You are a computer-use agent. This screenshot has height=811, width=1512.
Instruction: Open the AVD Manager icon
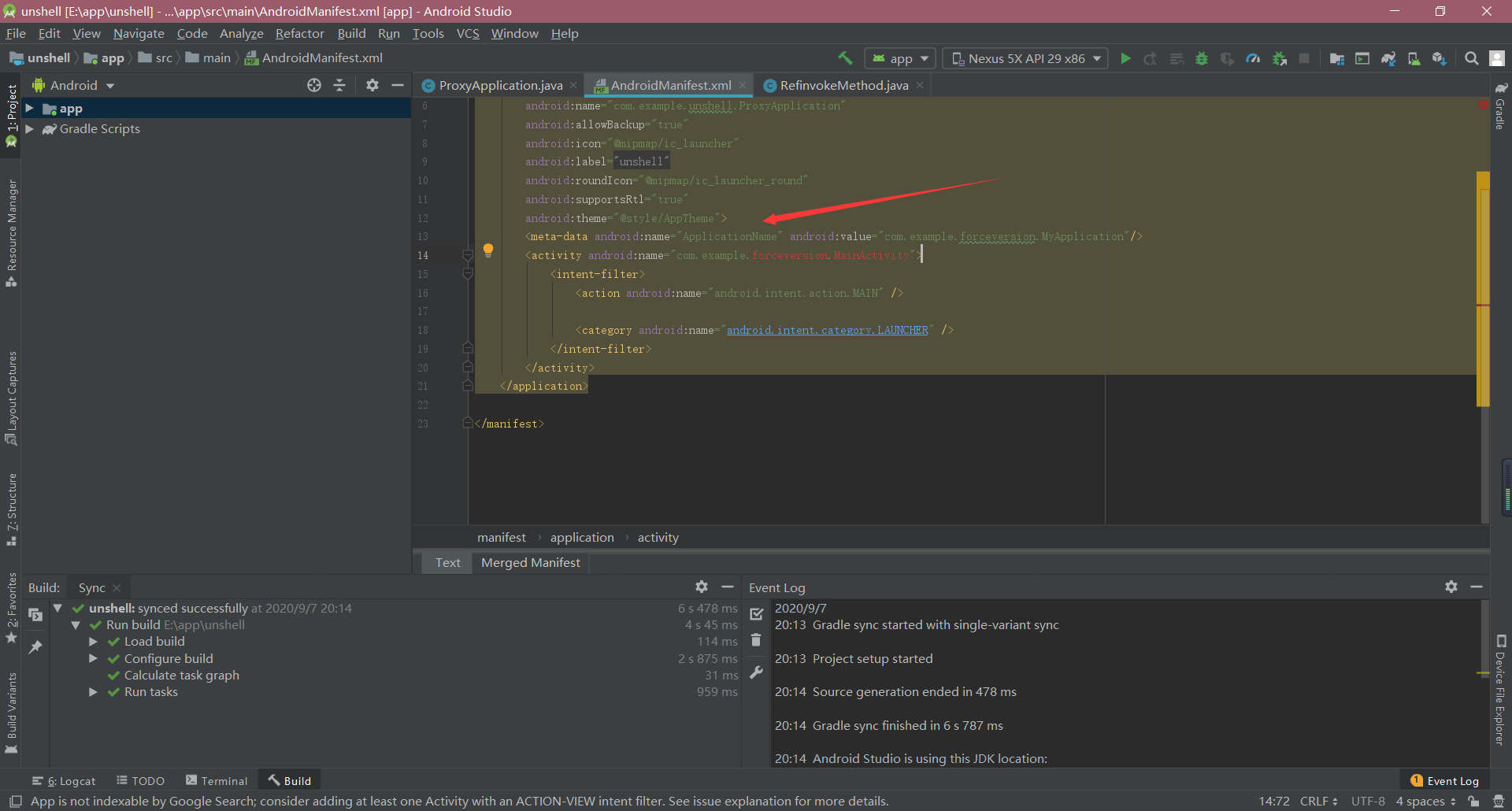1414,58
